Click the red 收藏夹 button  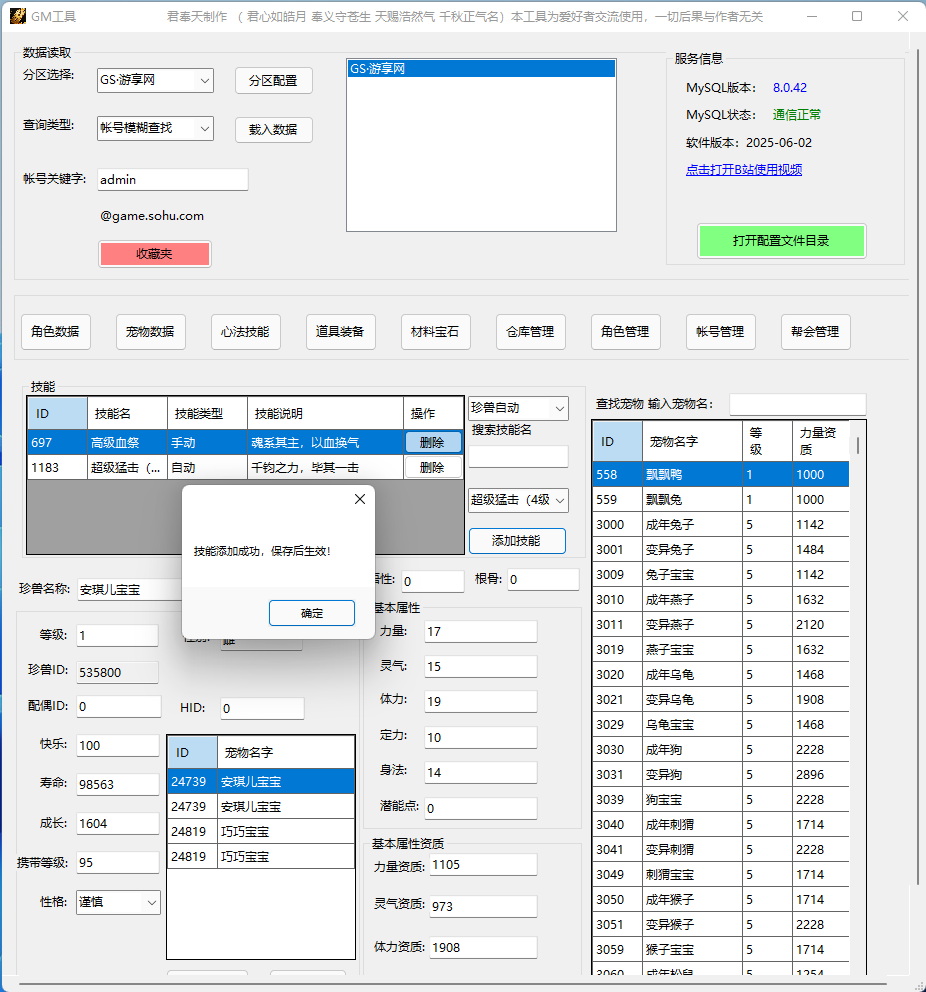point(154,254)
